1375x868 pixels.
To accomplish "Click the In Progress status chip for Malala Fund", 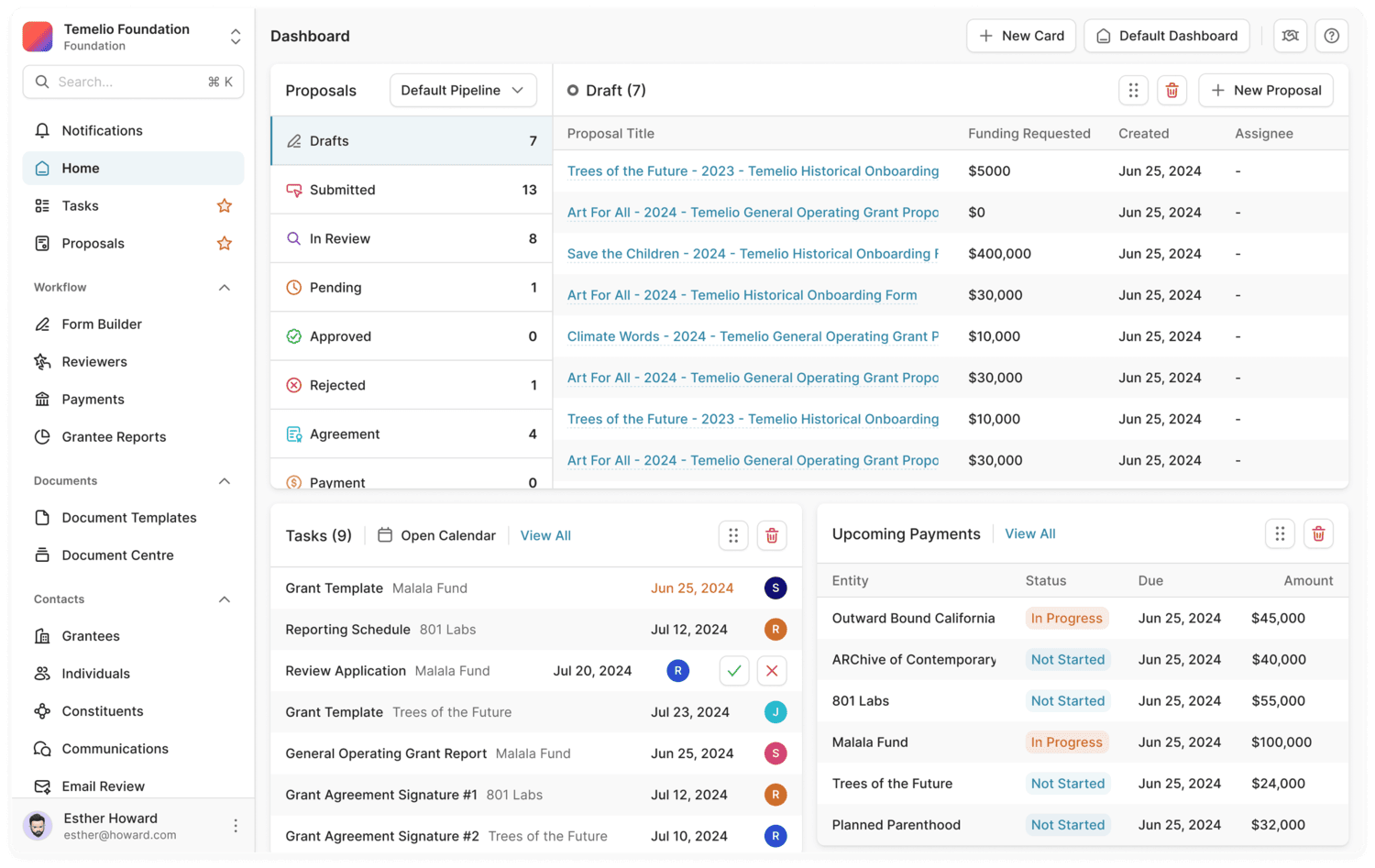I will point(1066,742).
